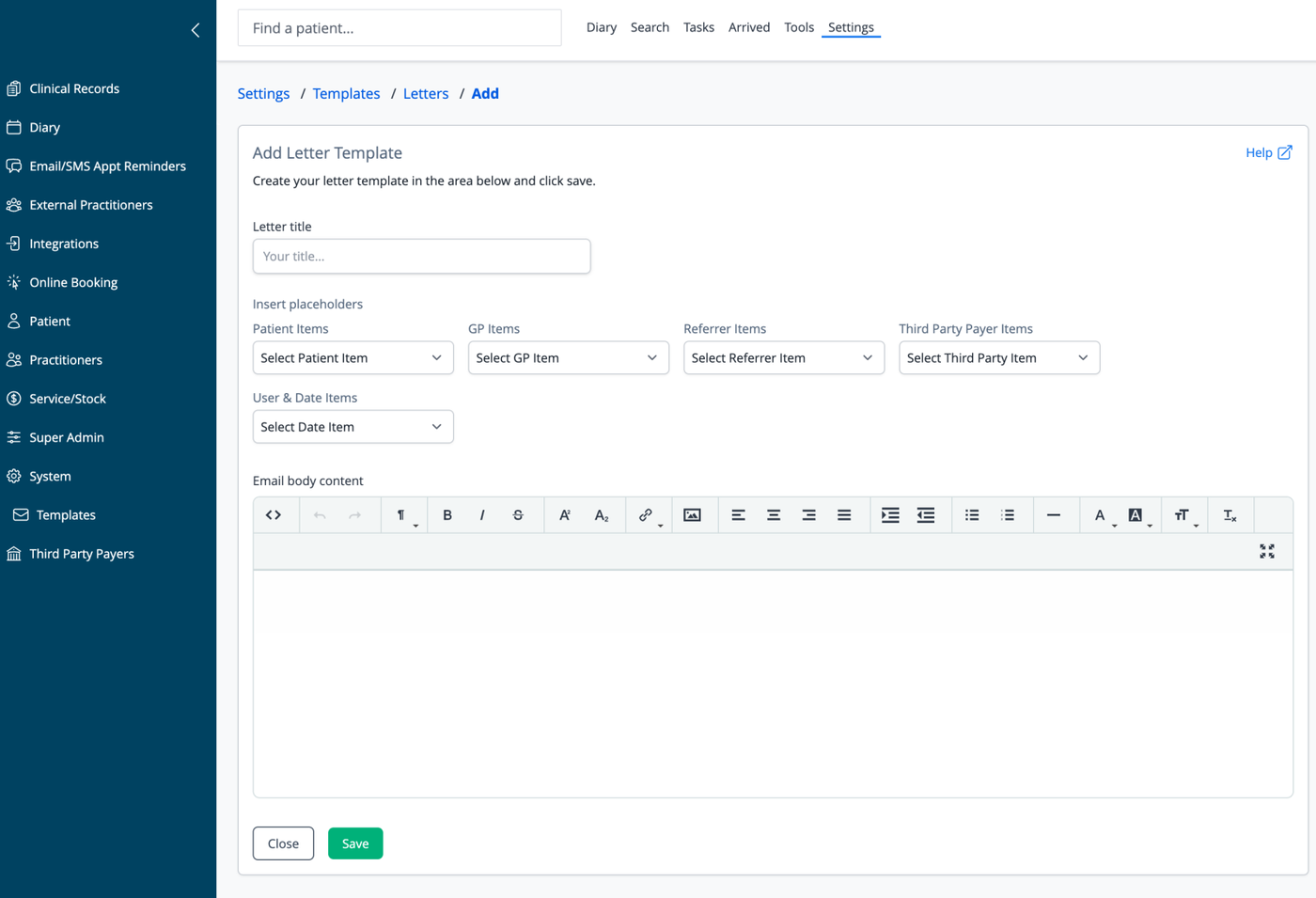Open the Select Patient Item dropdown
The width and height of the screenshot is (1316, 898).
pyautogui.click(x=352, y=357)
